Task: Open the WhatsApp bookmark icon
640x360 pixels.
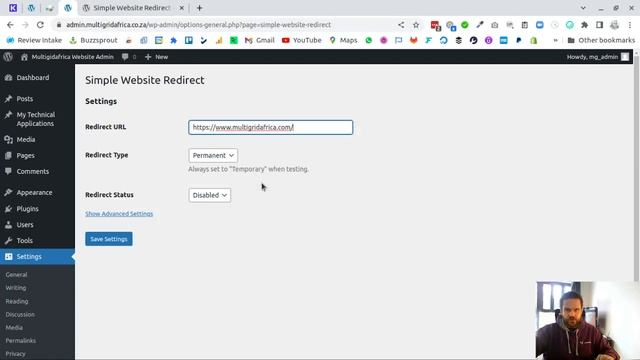Action: click(369, 40)
